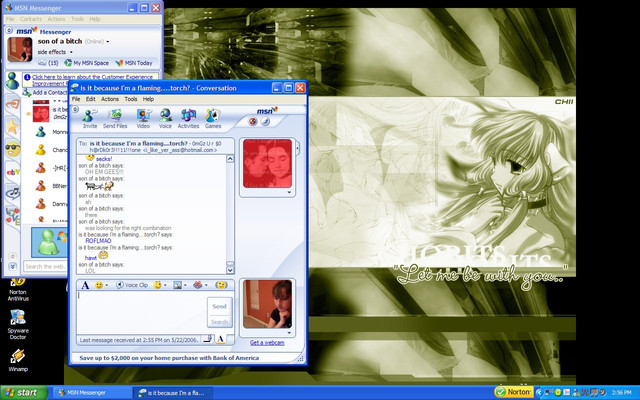Open the font settings A icon
Image resolution: width=640 pixels, height=400 pixels.
click(x=85, y=285)
